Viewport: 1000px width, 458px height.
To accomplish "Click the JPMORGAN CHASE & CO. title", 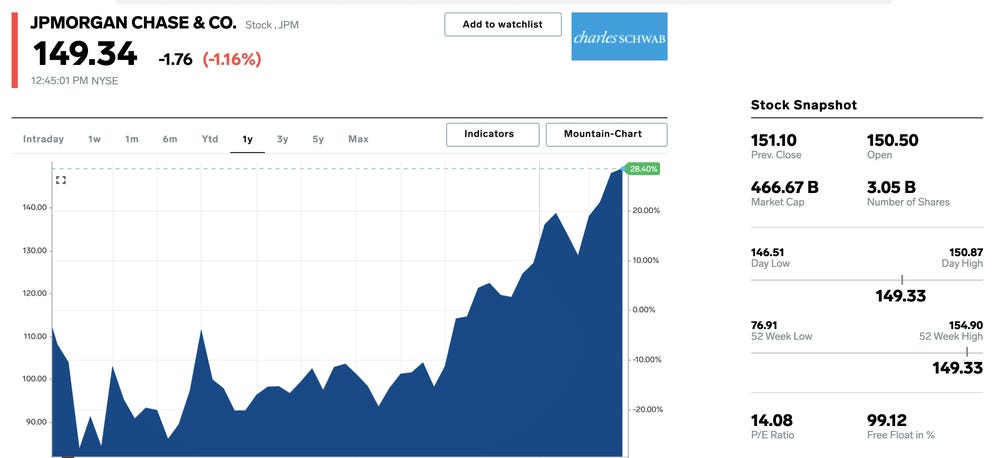I will 133,24.
